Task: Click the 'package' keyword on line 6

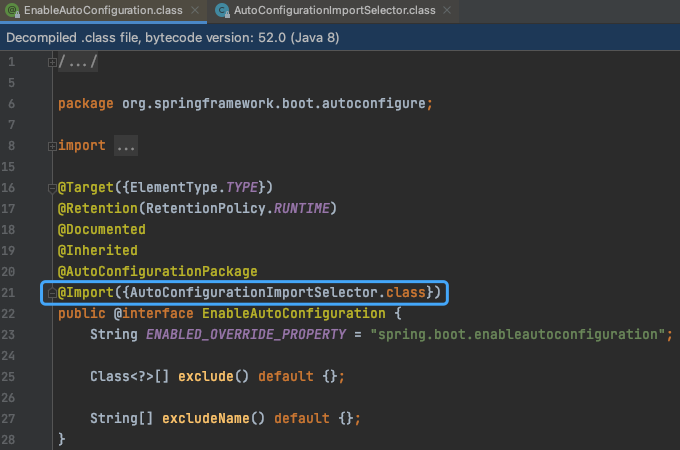Action: [86, 104]
